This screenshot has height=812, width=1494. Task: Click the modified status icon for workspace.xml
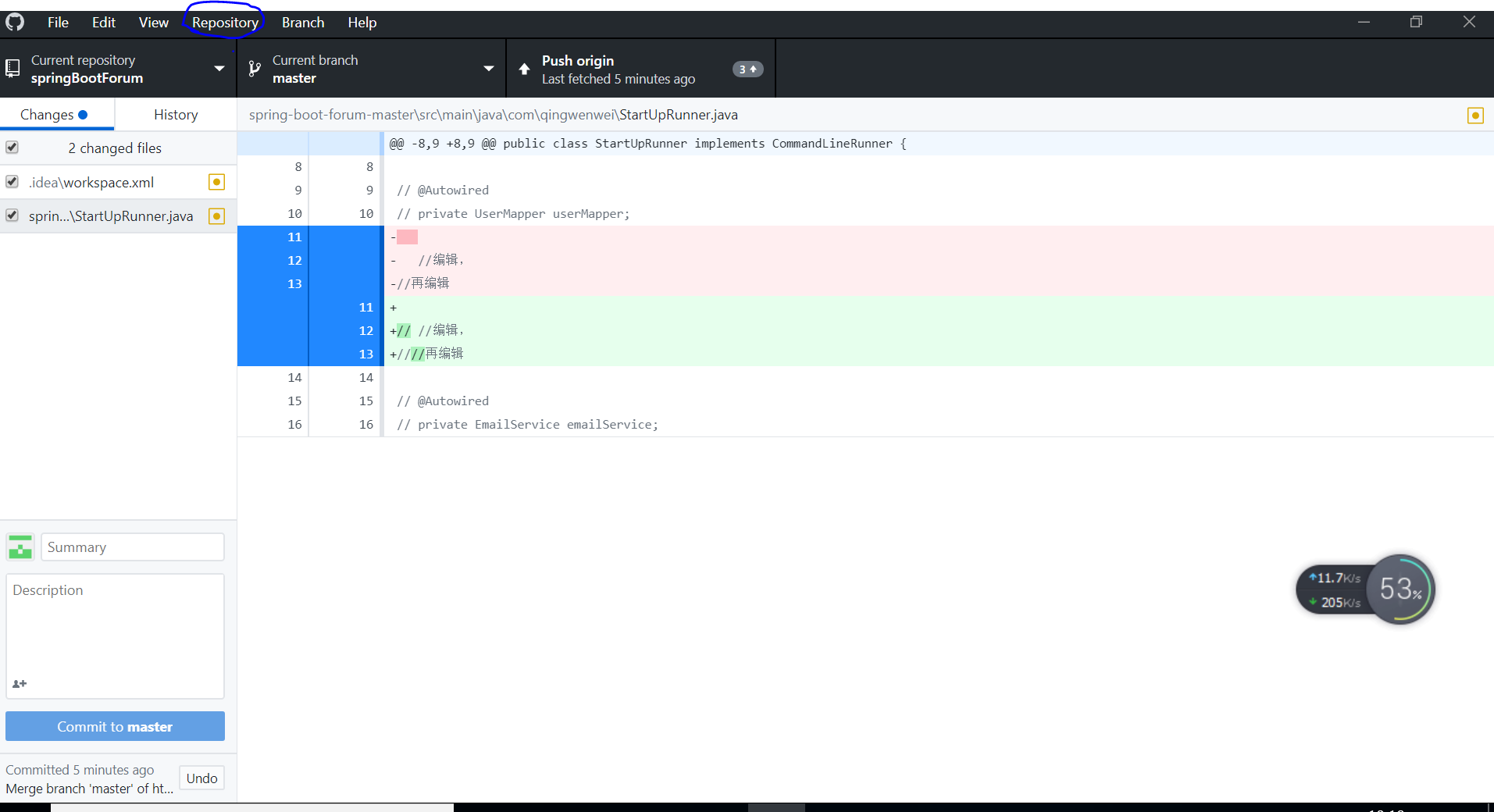point(217,182)
